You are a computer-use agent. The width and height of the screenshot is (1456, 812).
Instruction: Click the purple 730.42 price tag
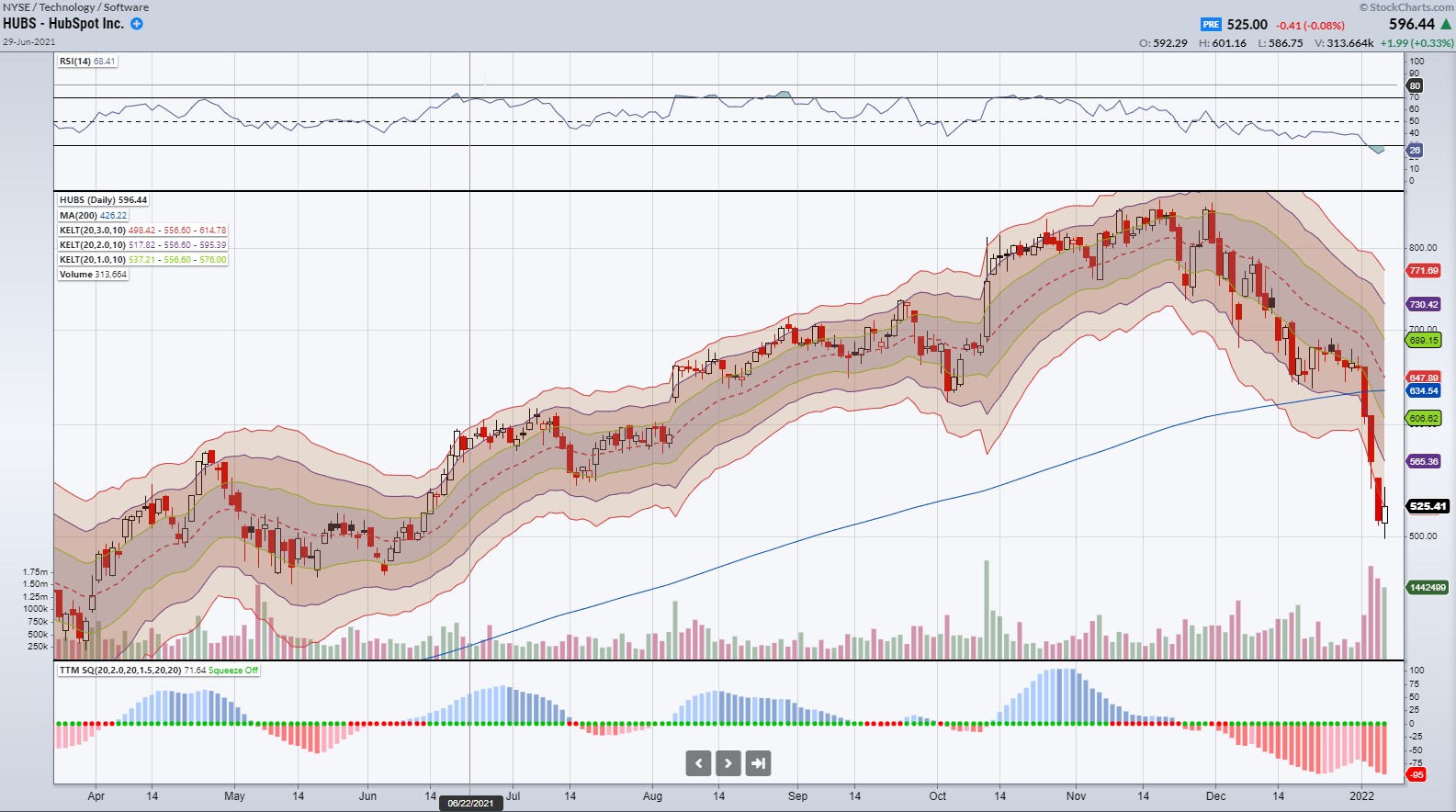(1424, 305)
